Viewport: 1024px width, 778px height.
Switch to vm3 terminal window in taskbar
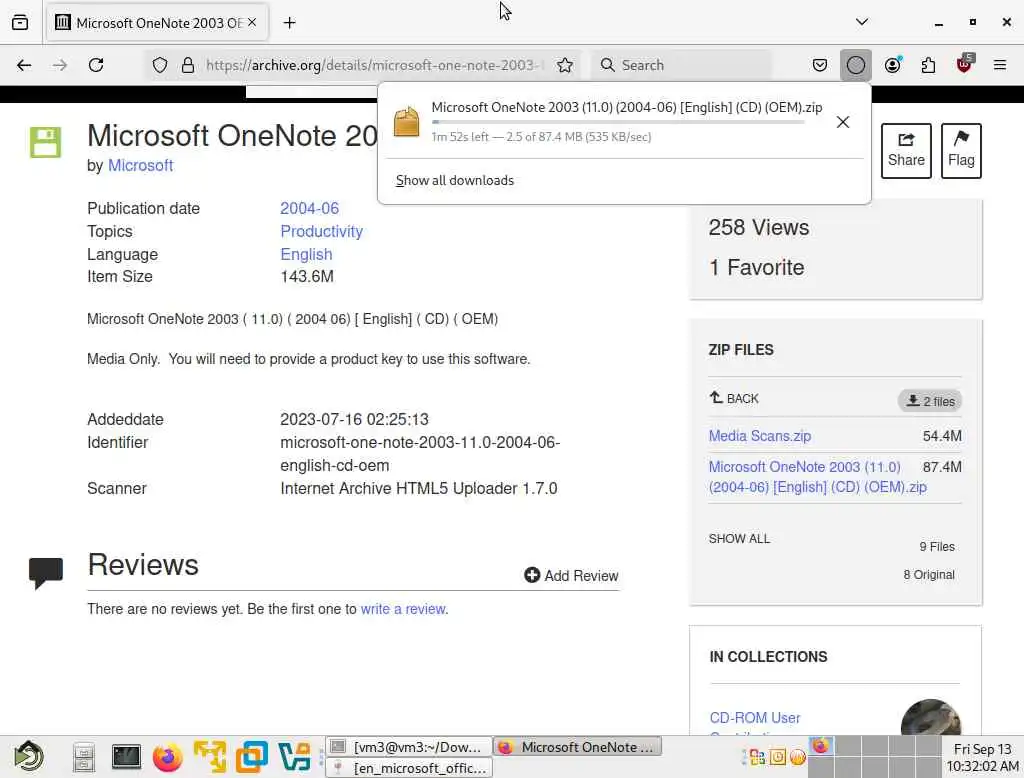409,747
